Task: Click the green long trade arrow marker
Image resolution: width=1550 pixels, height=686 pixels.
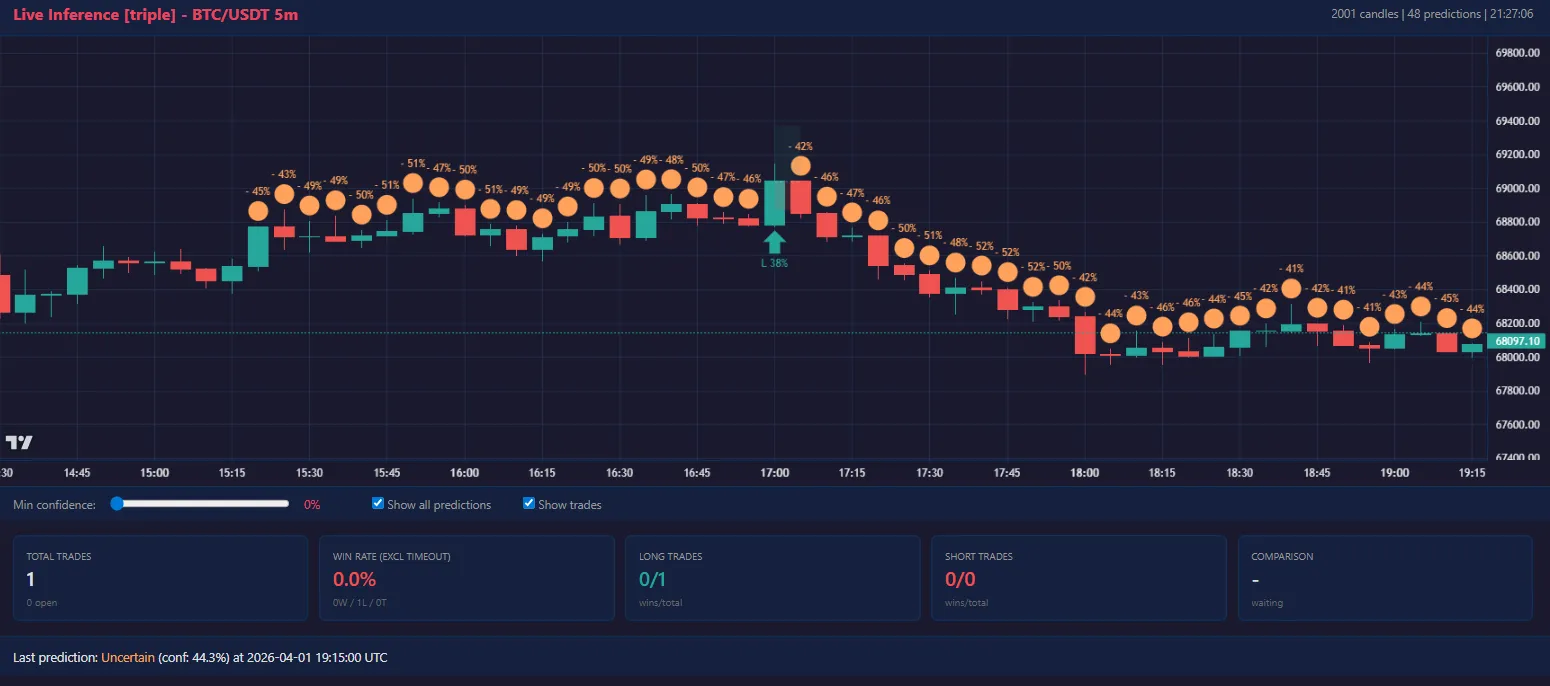Action: click(775, 242)
